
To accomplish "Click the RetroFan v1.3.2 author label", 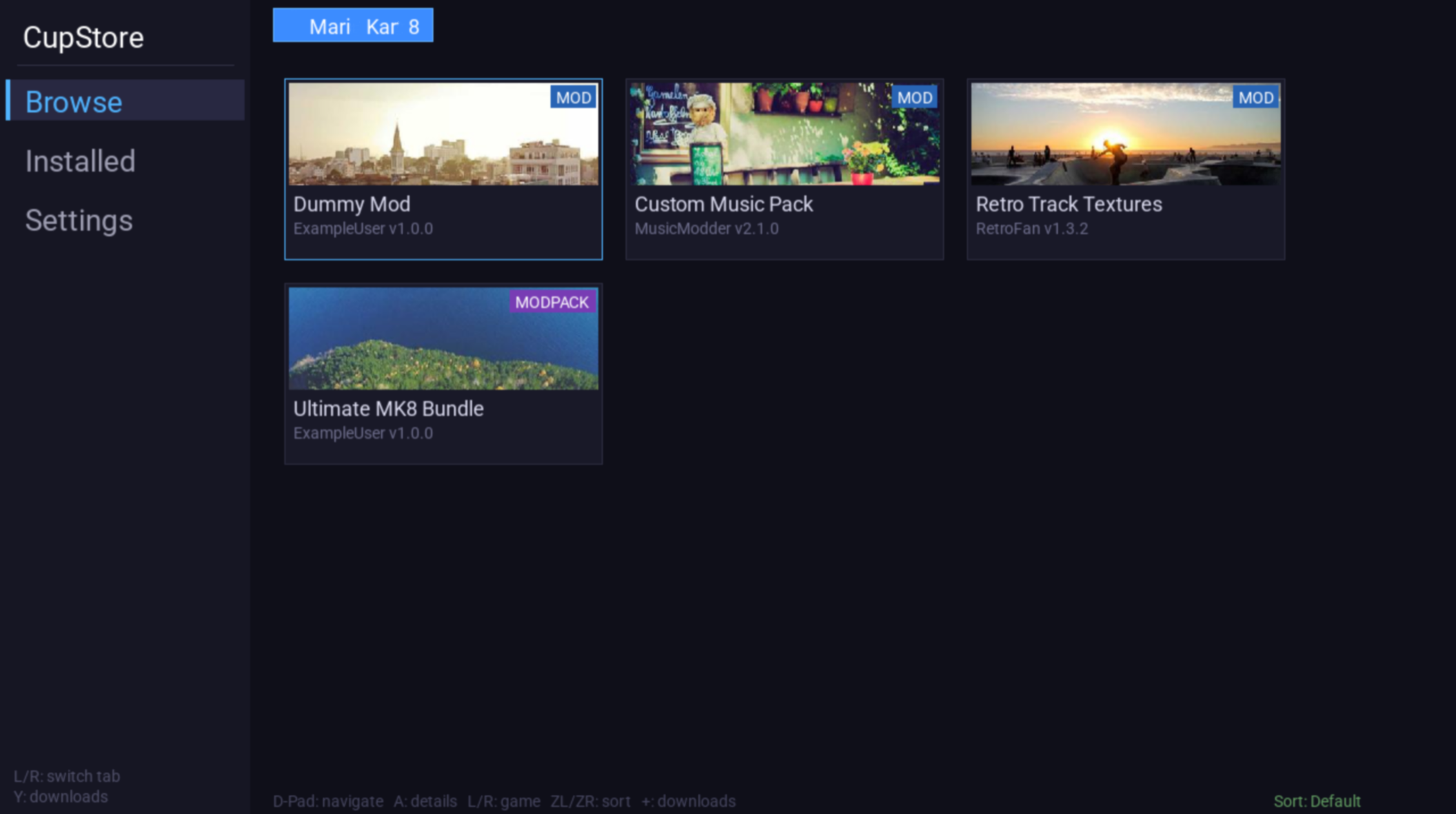I will 1031,228.
